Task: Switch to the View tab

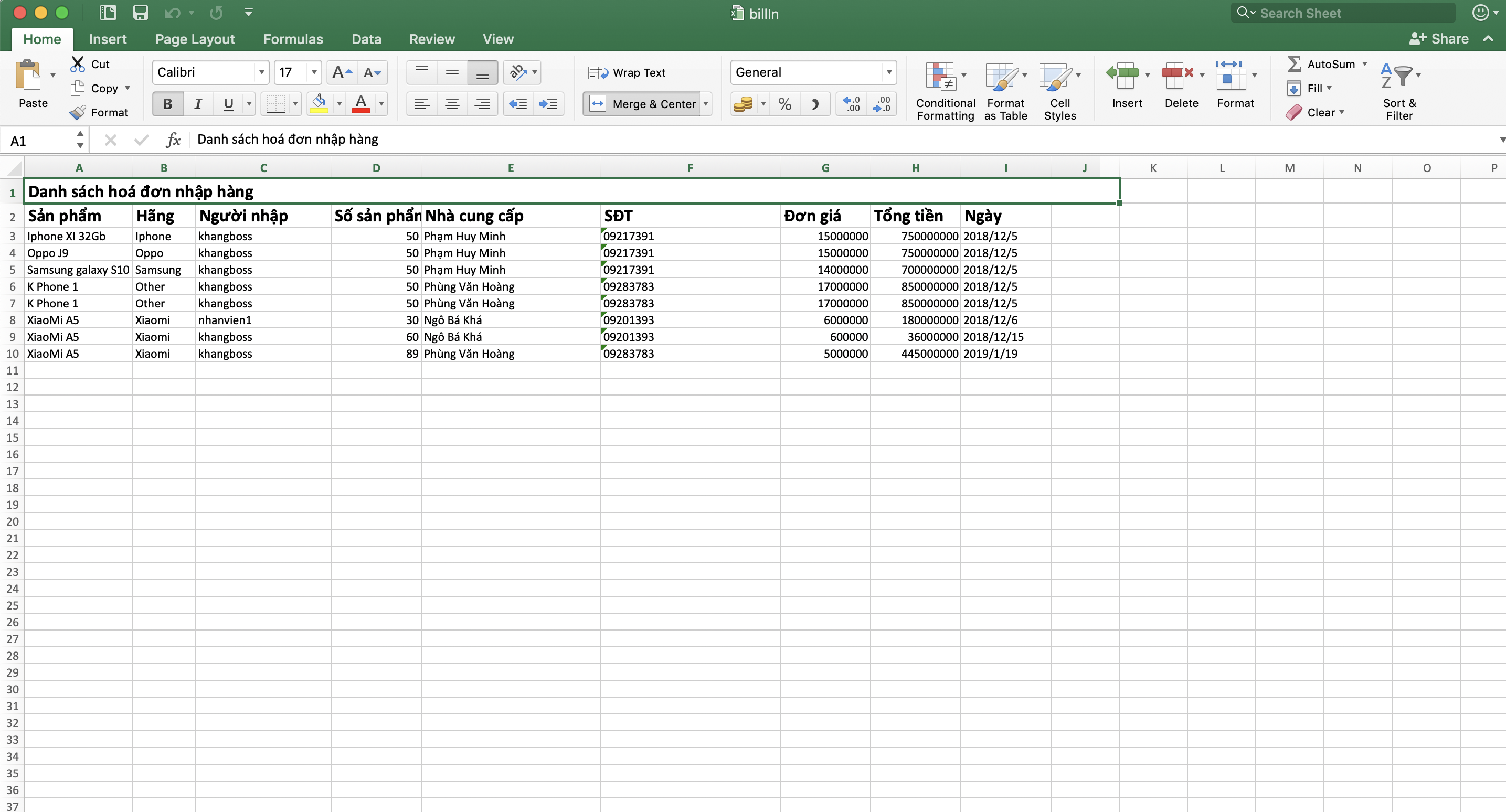Action: (x=497, y=39)
